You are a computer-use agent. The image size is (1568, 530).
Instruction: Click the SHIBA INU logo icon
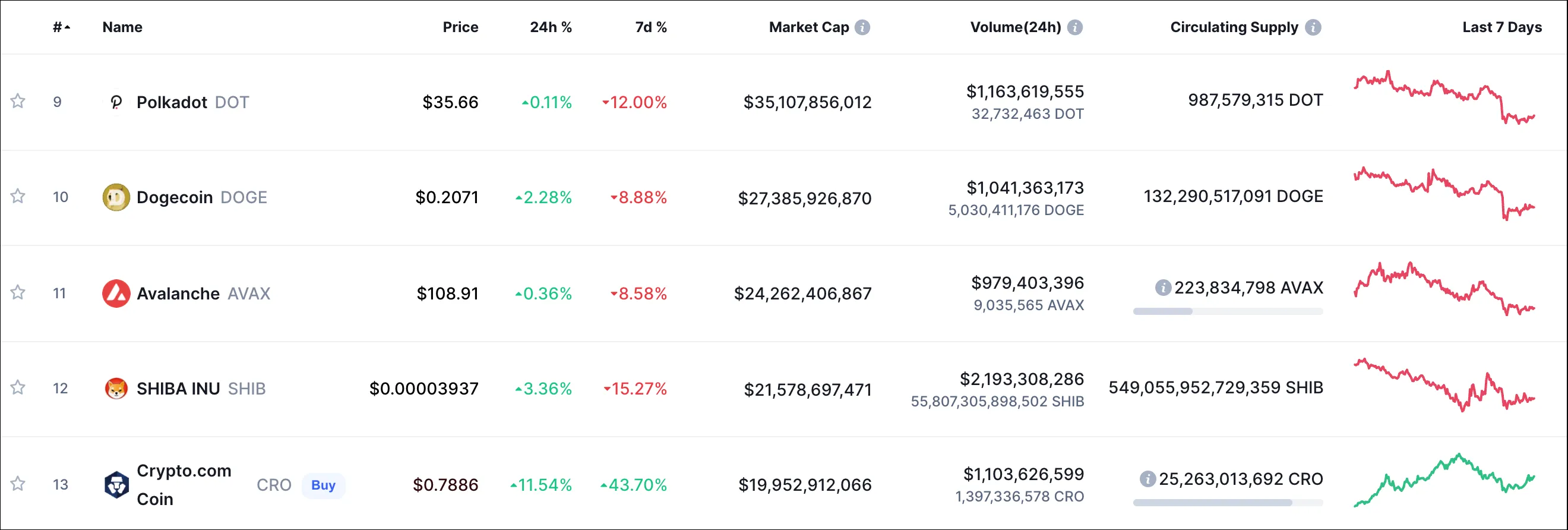tap(116, 388)
